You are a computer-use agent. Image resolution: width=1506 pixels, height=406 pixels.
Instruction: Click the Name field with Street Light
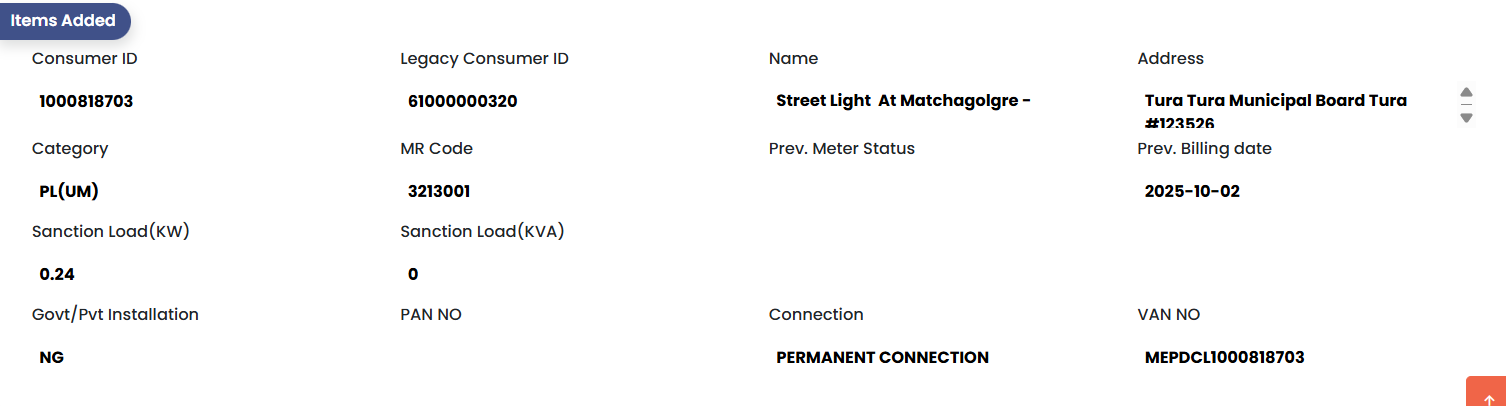point(937,101)
